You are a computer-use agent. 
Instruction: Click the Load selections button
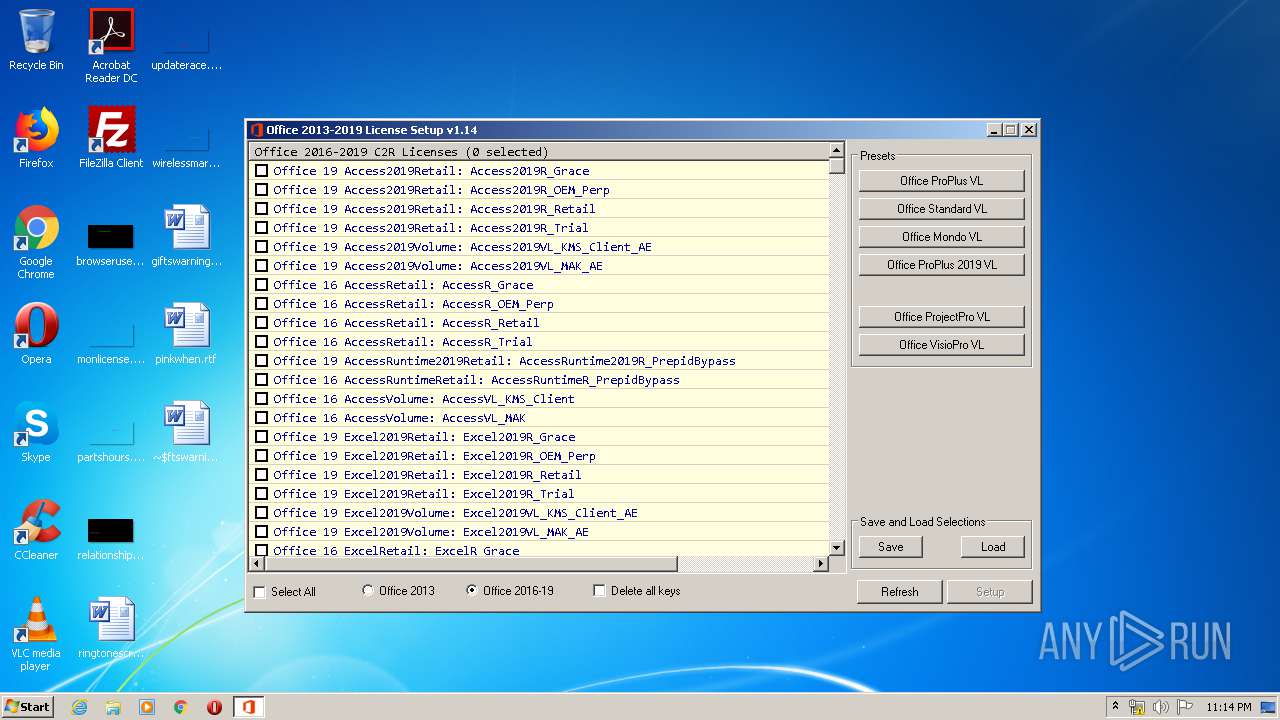tap(993, 547)
